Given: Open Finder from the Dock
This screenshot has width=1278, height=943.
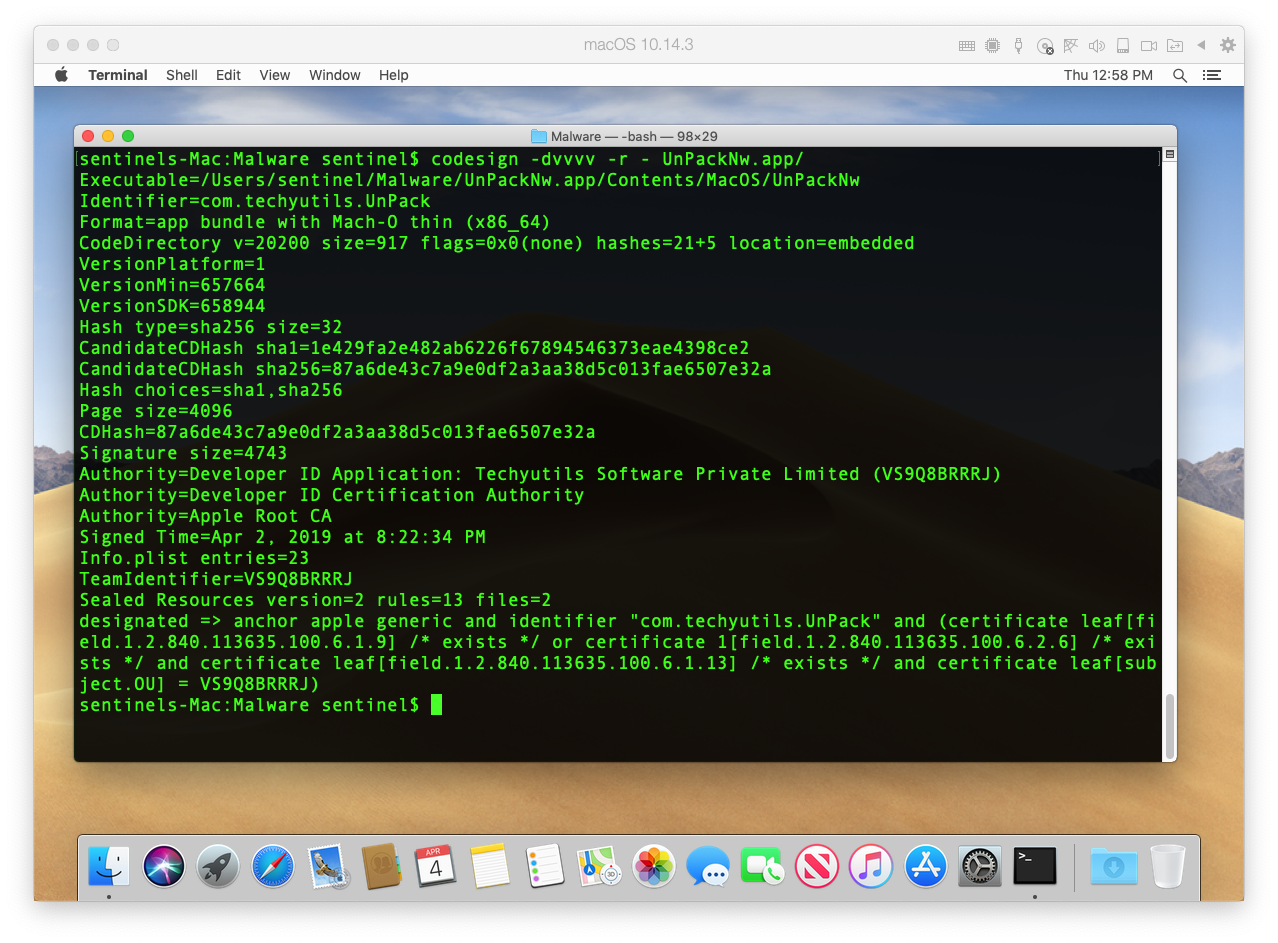Looking at the screenshot, I should coord(109,865).
